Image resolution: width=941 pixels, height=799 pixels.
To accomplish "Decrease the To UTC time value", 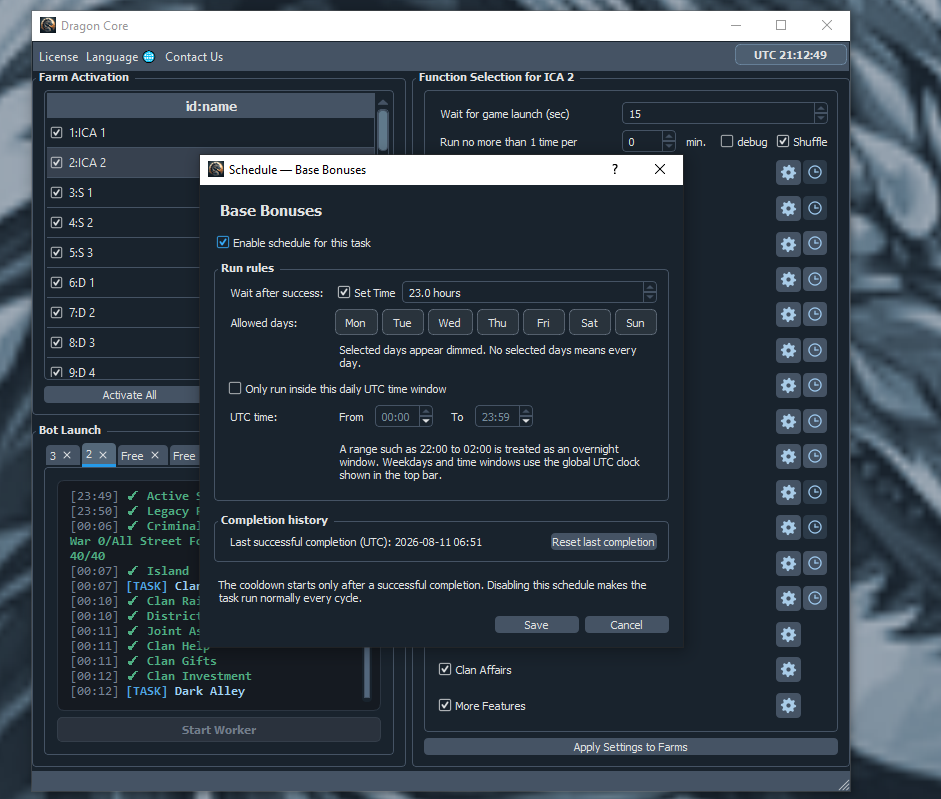I will [x=526, y=421].
